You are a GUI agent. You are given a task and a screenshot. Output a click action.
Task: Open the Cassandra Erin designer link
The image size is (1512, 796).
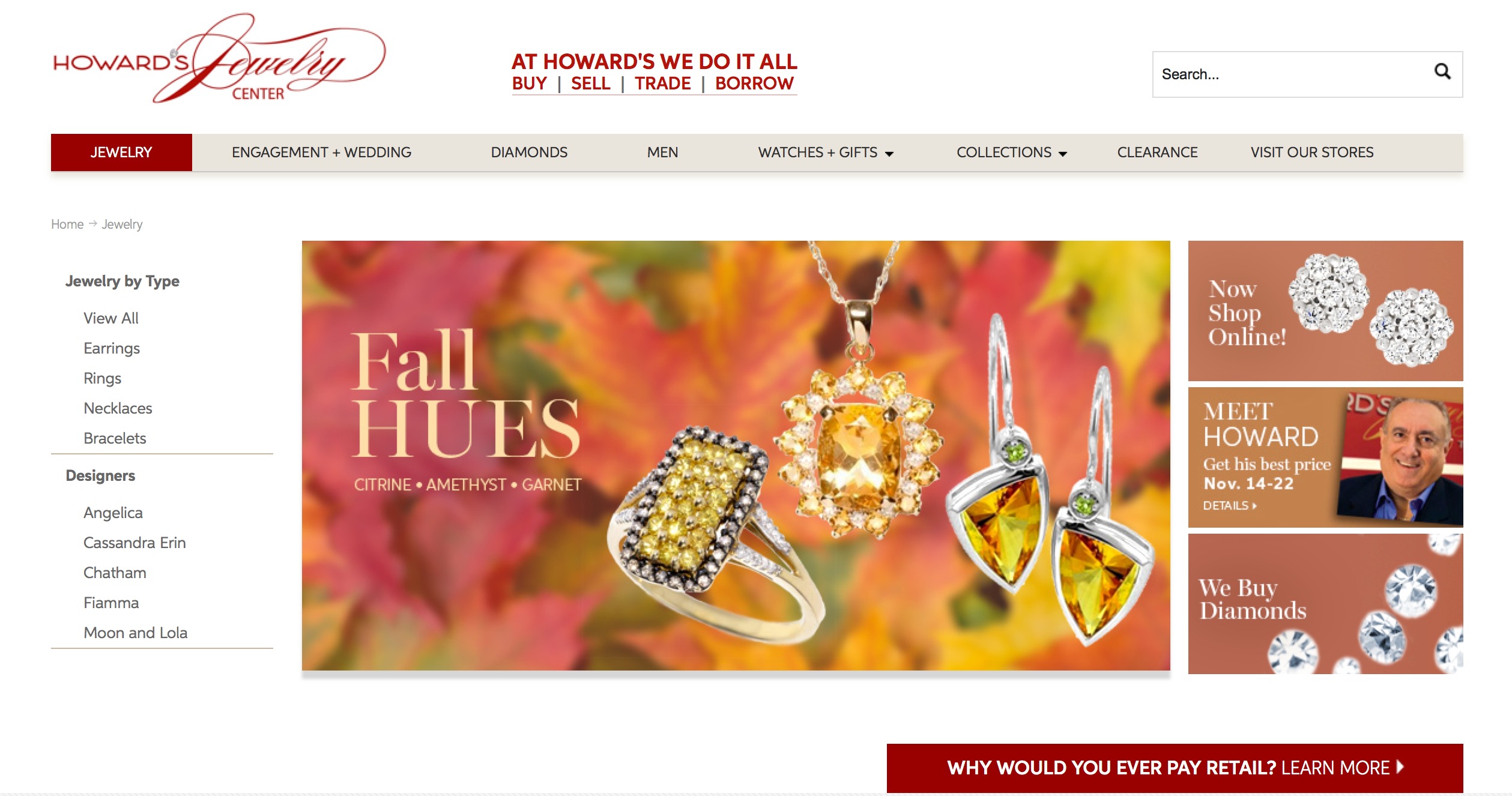(135, 543)
